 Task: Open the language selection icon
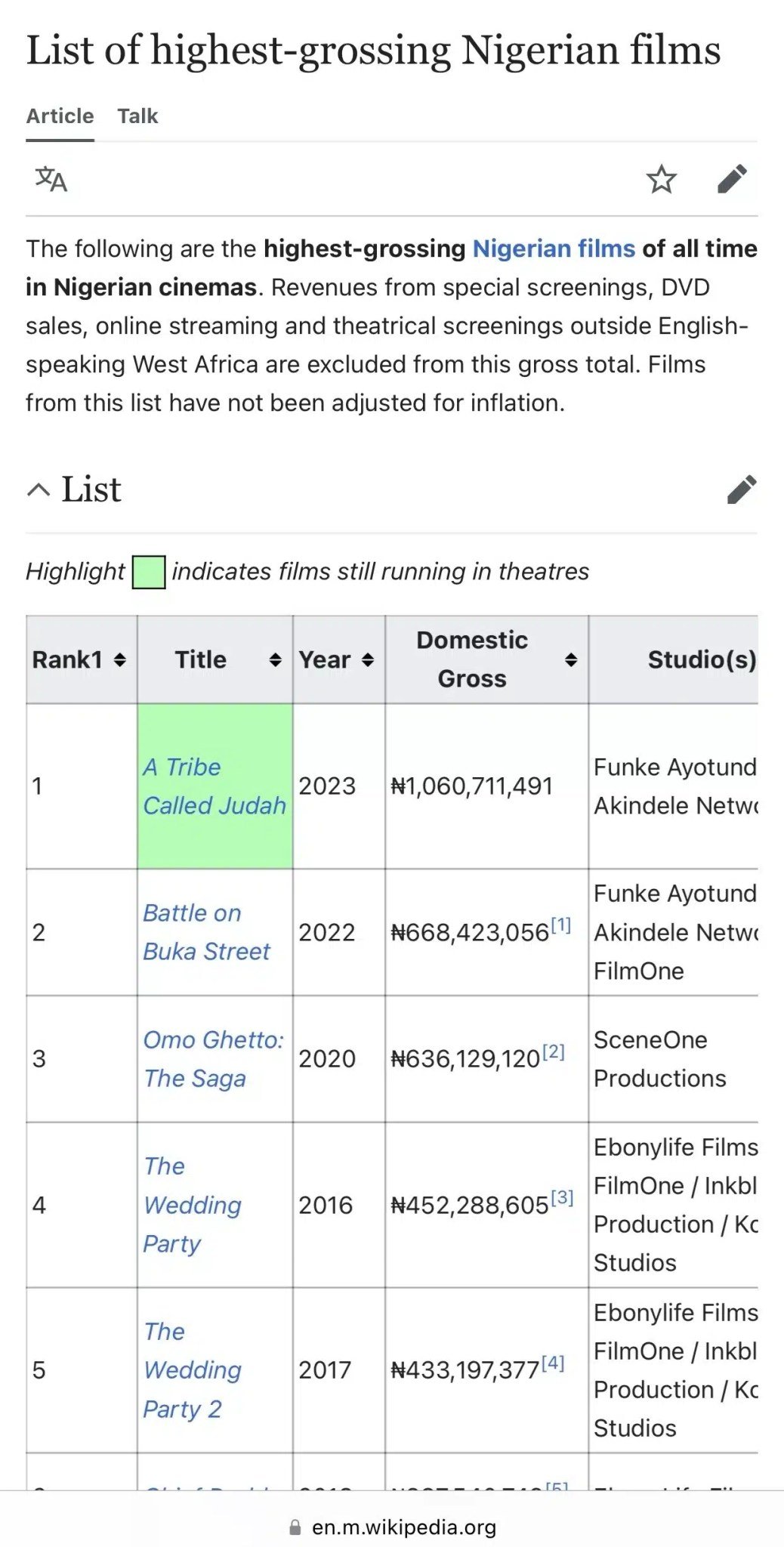(x=51, y=180)
